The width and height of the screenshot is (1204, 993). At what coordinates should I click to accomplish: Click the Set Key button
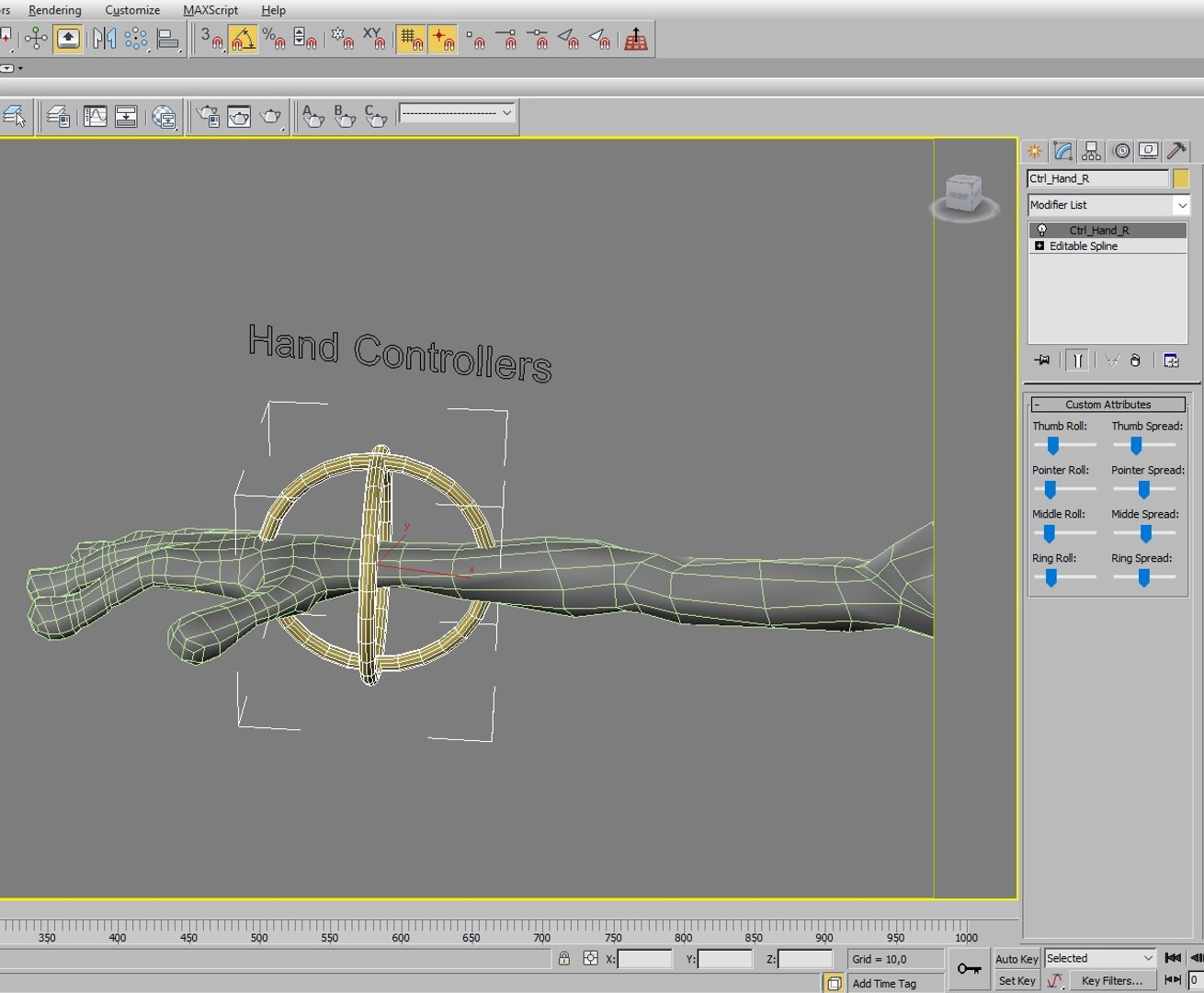coord(1017,981)
